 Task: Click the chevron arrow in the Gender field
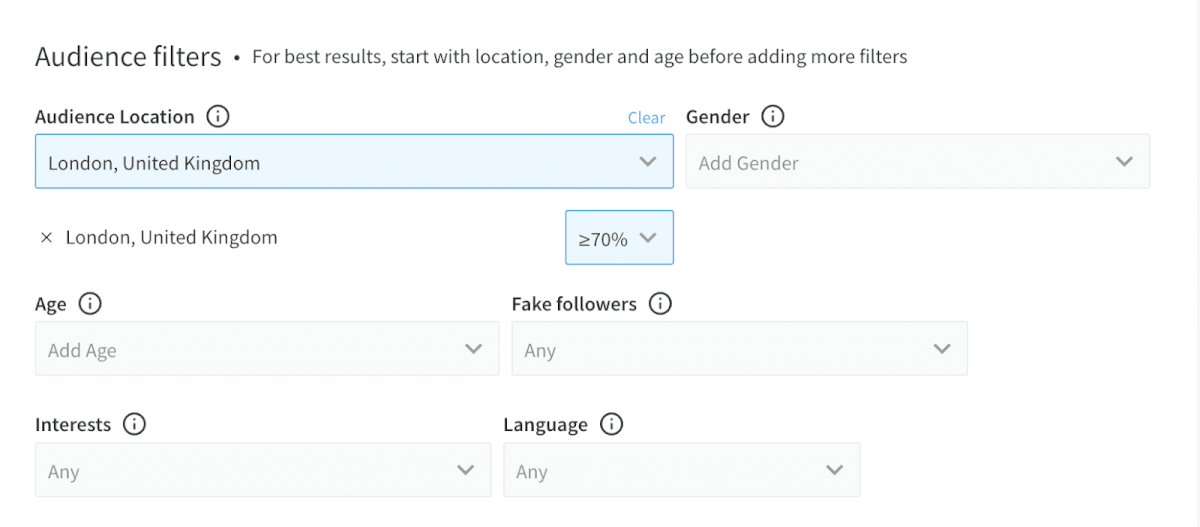[1124, 162]
